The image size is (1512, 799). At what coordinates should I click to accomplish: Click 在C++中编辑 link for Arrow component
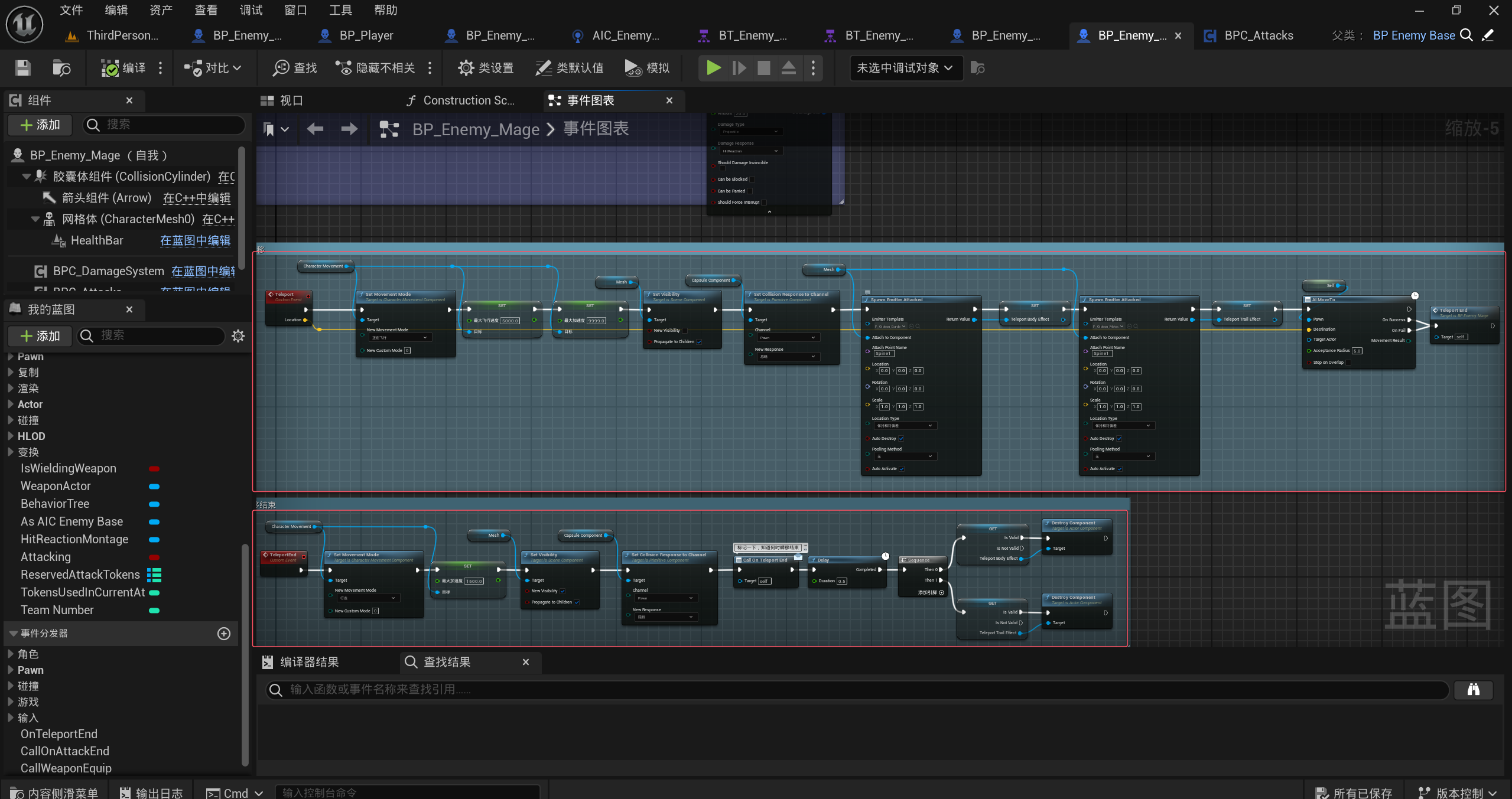197,198
